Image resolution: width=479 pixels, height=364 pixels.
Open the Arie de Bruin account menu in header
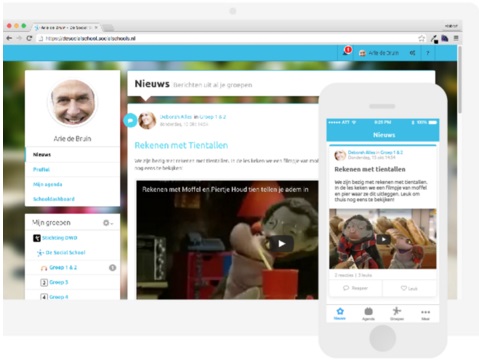click(378, 53)
